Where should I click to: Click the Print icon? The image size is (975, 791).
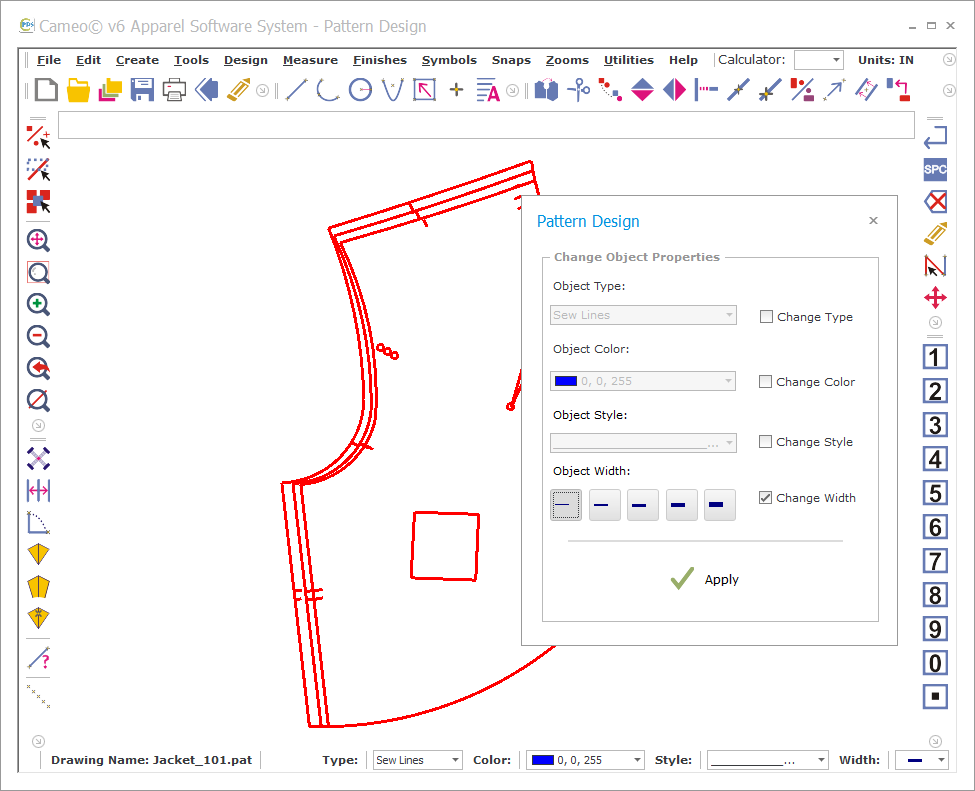tap(174, 90)
